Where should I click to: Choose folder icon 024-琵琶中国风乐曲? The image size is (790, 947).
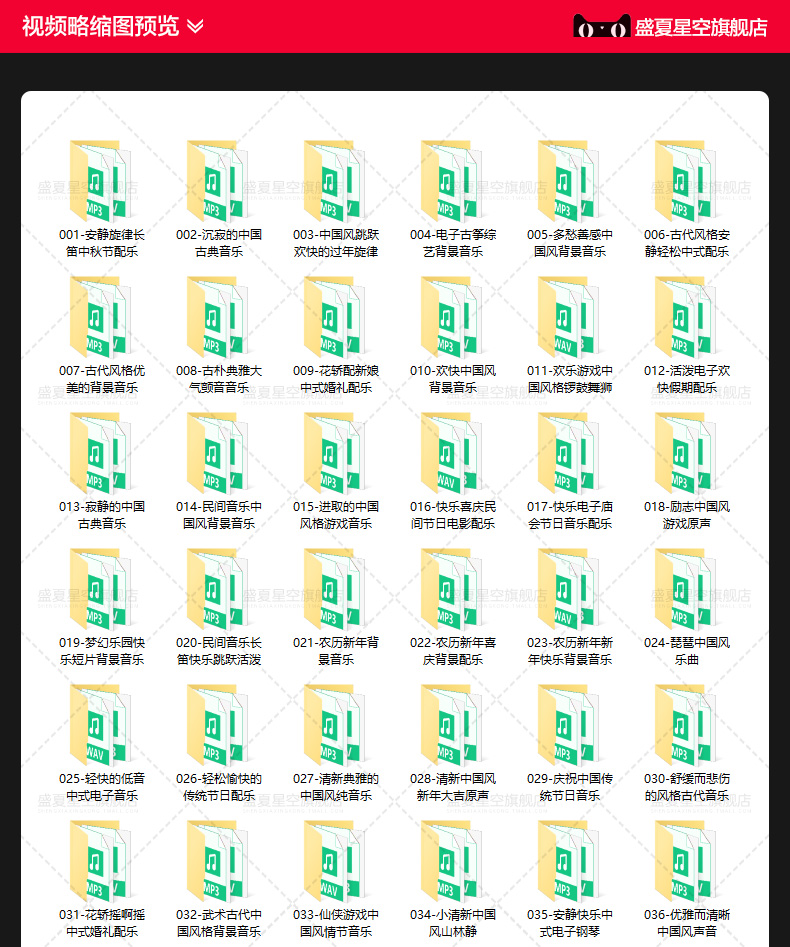tap(686, 589)
